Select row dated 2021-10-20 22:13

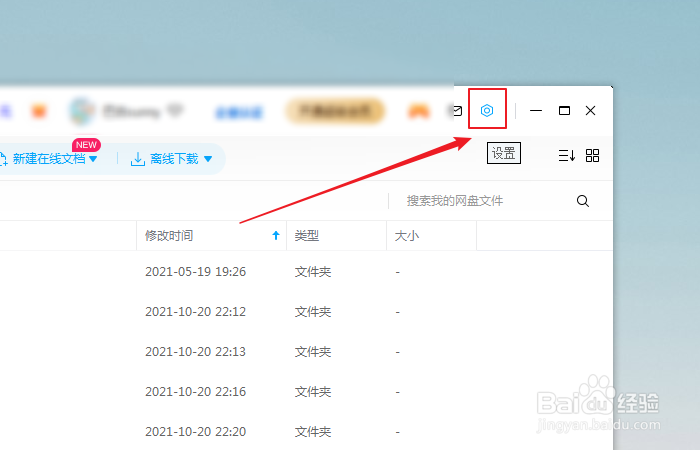(306, 352)
